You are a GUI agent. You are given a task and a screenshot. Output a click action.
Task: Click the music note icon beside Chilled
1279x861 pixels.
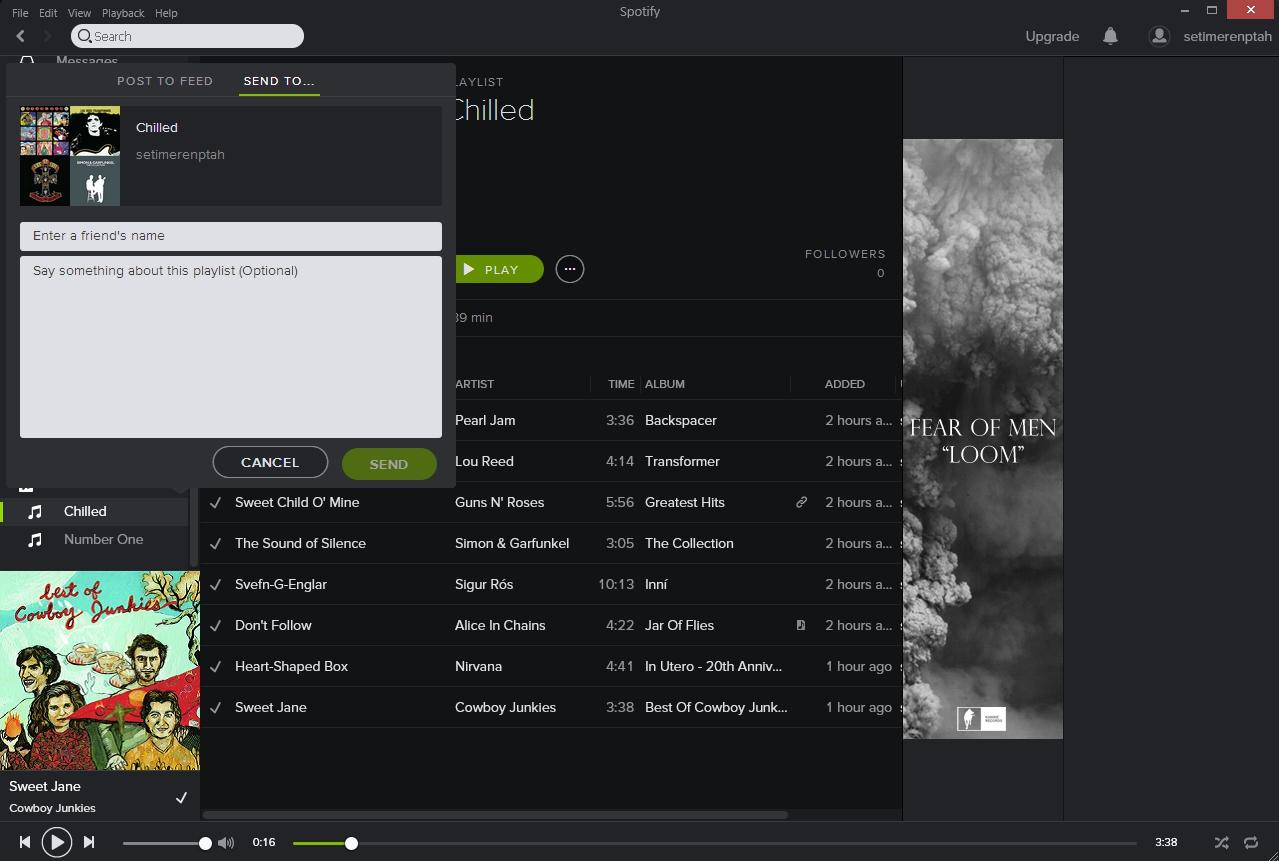[x=35, y=511]
